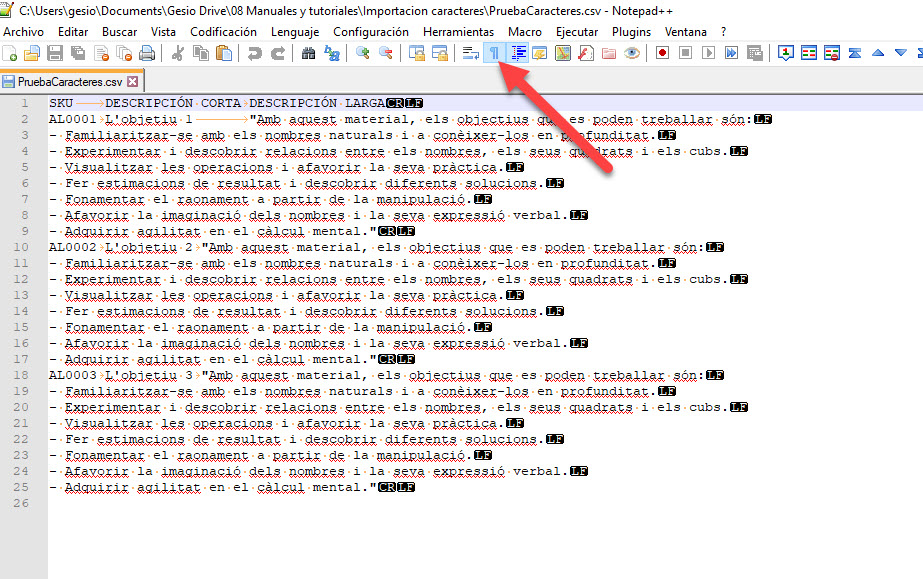This screenshot has height=579, width=923.
Task: Click the Close All documents icon
Action: click(x=124, y=54)
